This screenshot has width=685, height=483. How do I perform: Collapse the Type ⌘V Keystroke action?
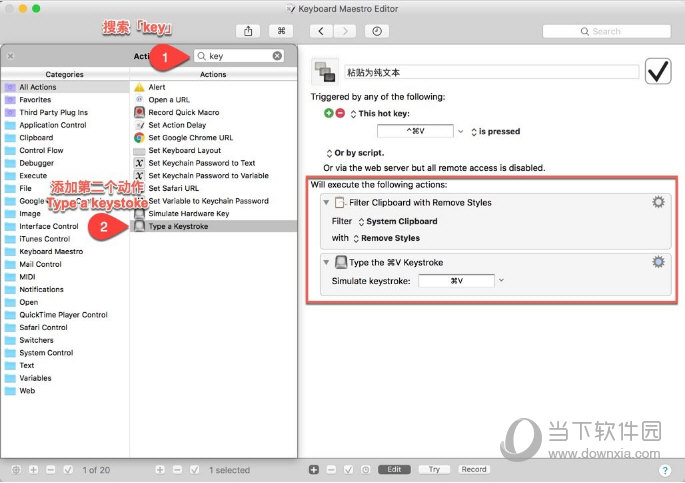[x=326, y=262]
